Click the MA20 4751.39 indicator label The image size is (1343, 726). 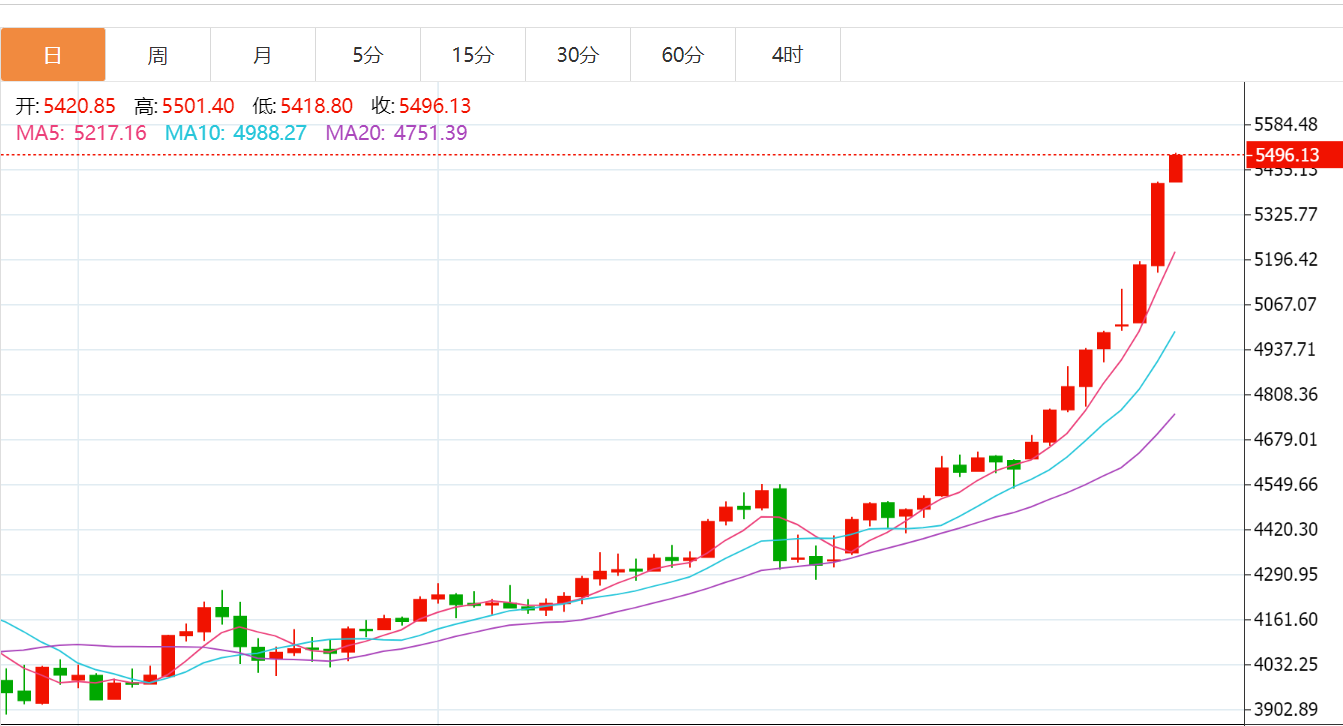[x=396, y=133]
